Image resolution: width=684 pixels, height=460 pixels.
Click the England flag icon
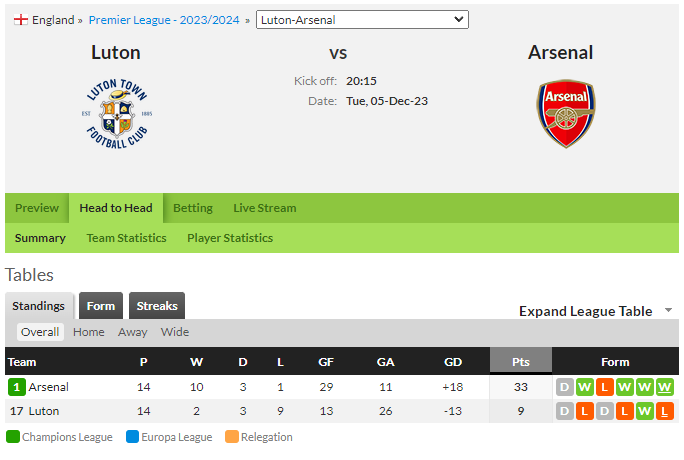(x=21, y=20)
